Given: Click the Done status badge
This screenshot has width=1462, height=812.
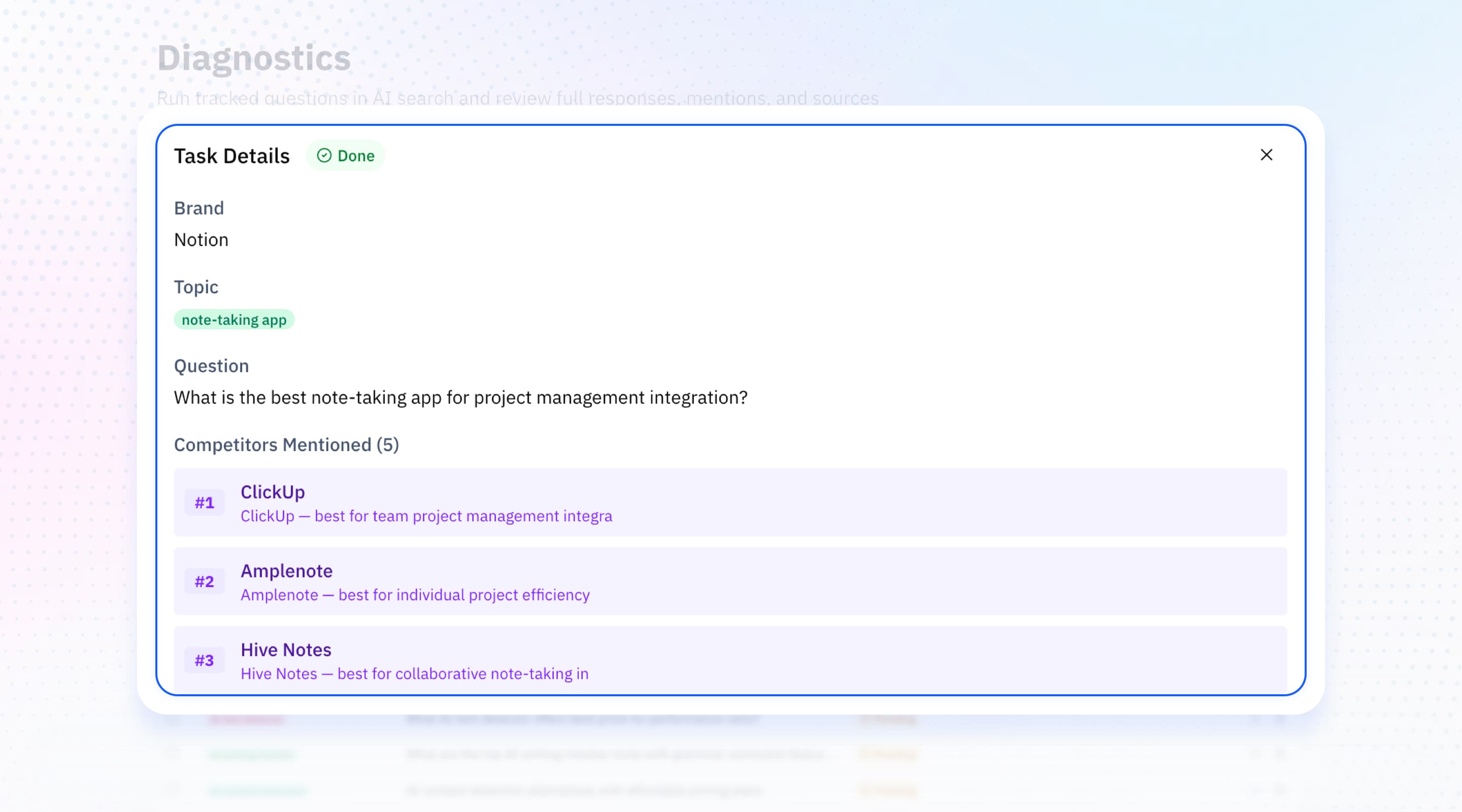Looking at the screenshot, I should click(x=346, y=155).
